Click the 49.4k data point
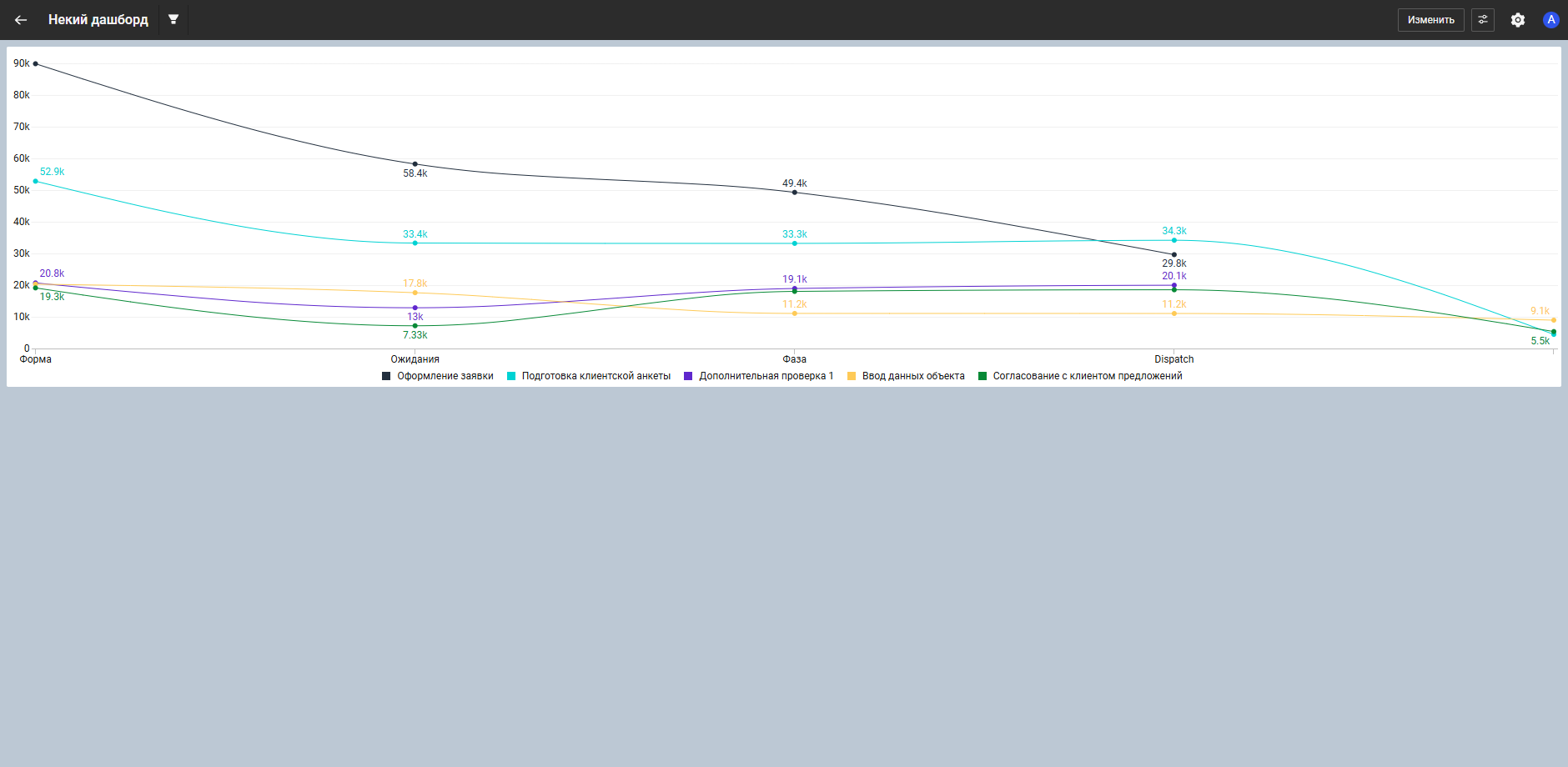Image resolution: width=1568 pixels, height=767 pixels. [795, 193]
